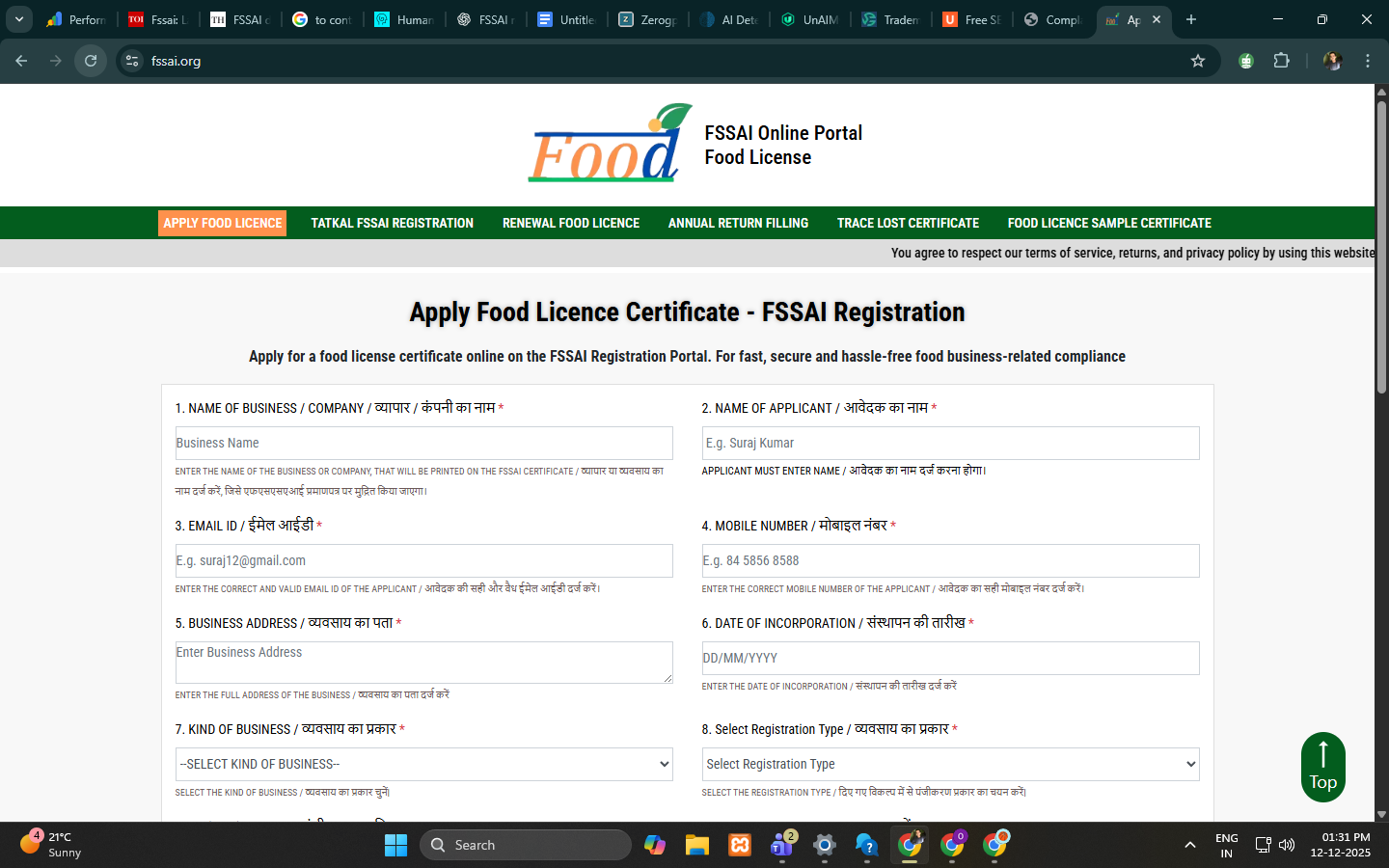Screen dimensions: 1389x868
Task: Click the back navigation arrow
Action: click(21, 61)
